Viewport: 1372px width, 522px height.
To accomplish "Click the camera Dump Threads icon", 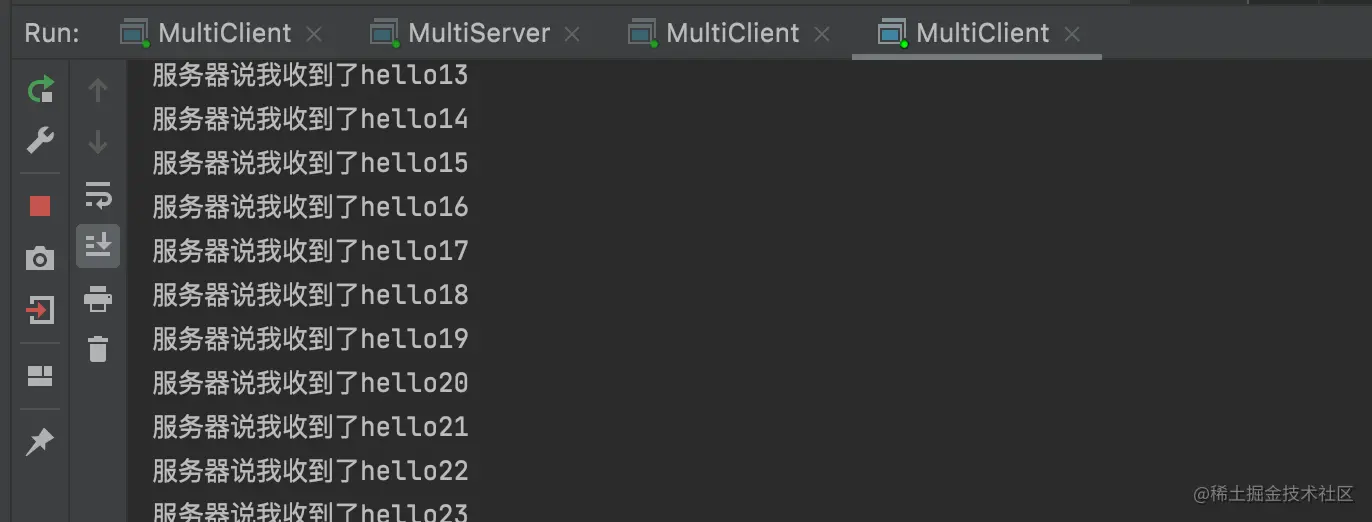I will click(40, 259).
